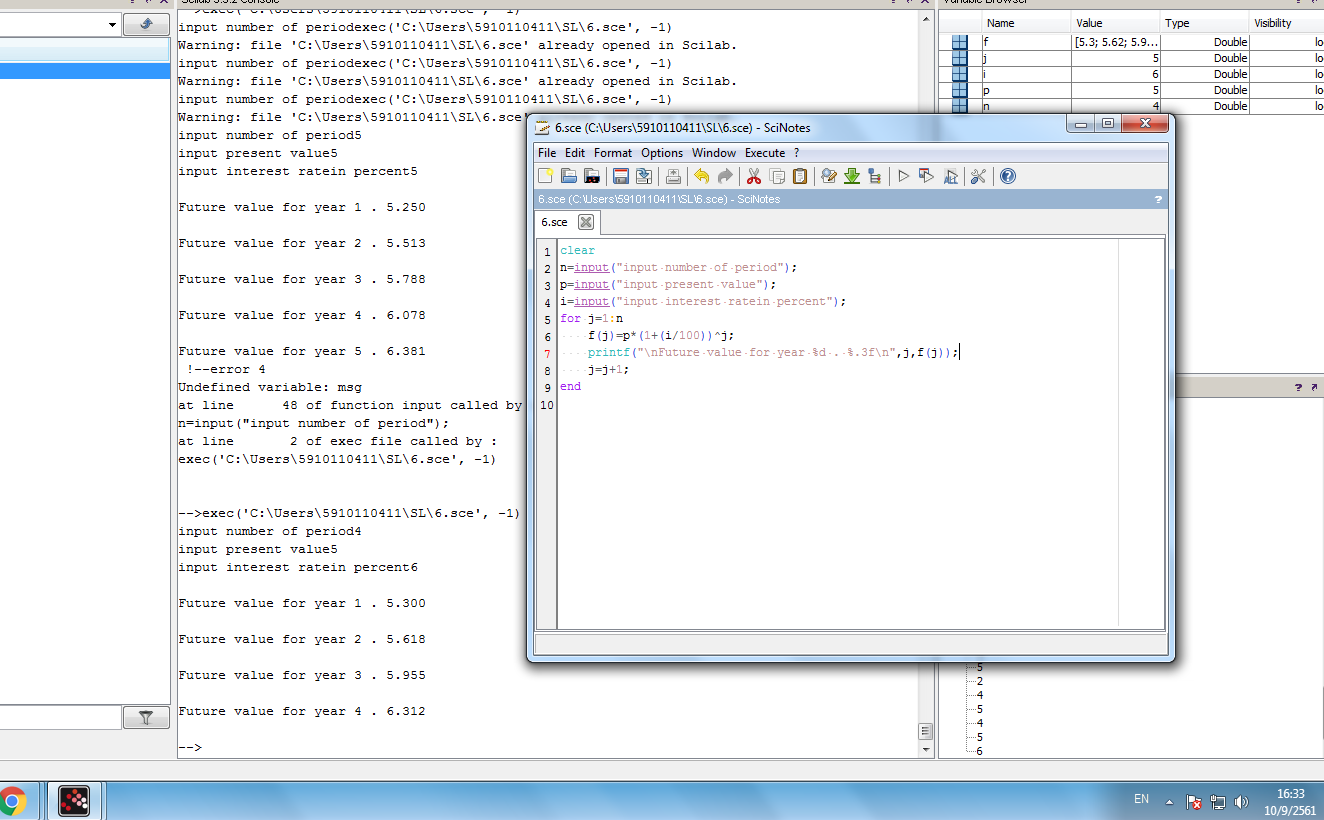The height and width of the screenshot is (820, 1324).
Task: Click help mark in SciNotes blue title strip
Action: click(1158, 199)
